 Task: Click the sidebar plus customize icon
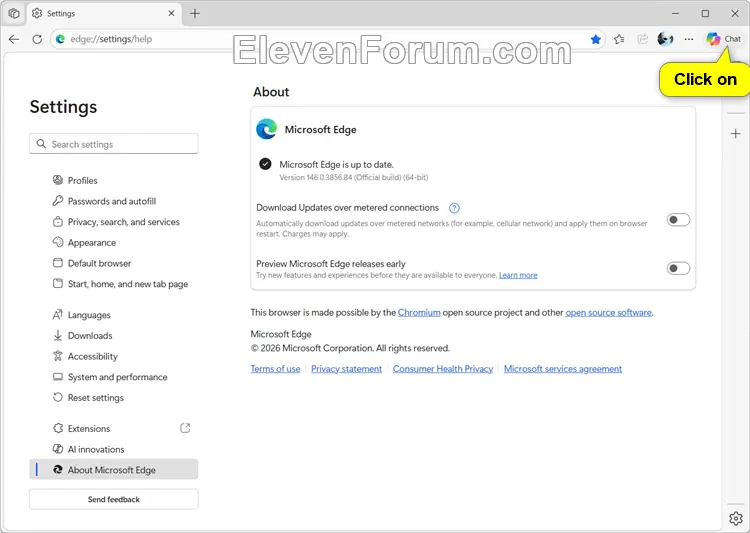coord(736,133)
